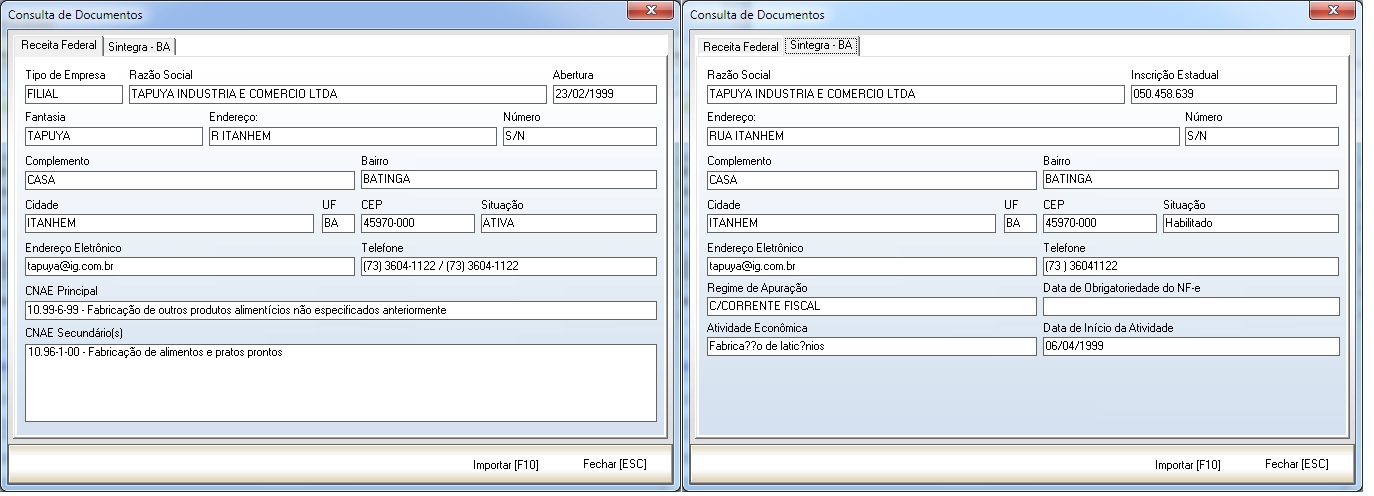Screen dimensions: 1374x496
Task: Click empty Data de Obrigatoriedade do NF-e field
Action: point(1190,306)
